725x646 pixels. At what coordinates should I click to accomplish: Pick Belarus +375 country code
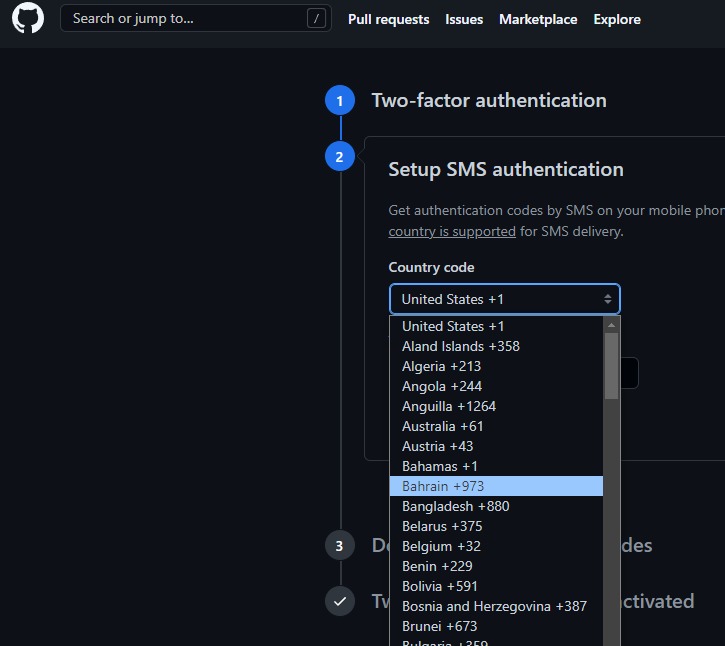496,526
